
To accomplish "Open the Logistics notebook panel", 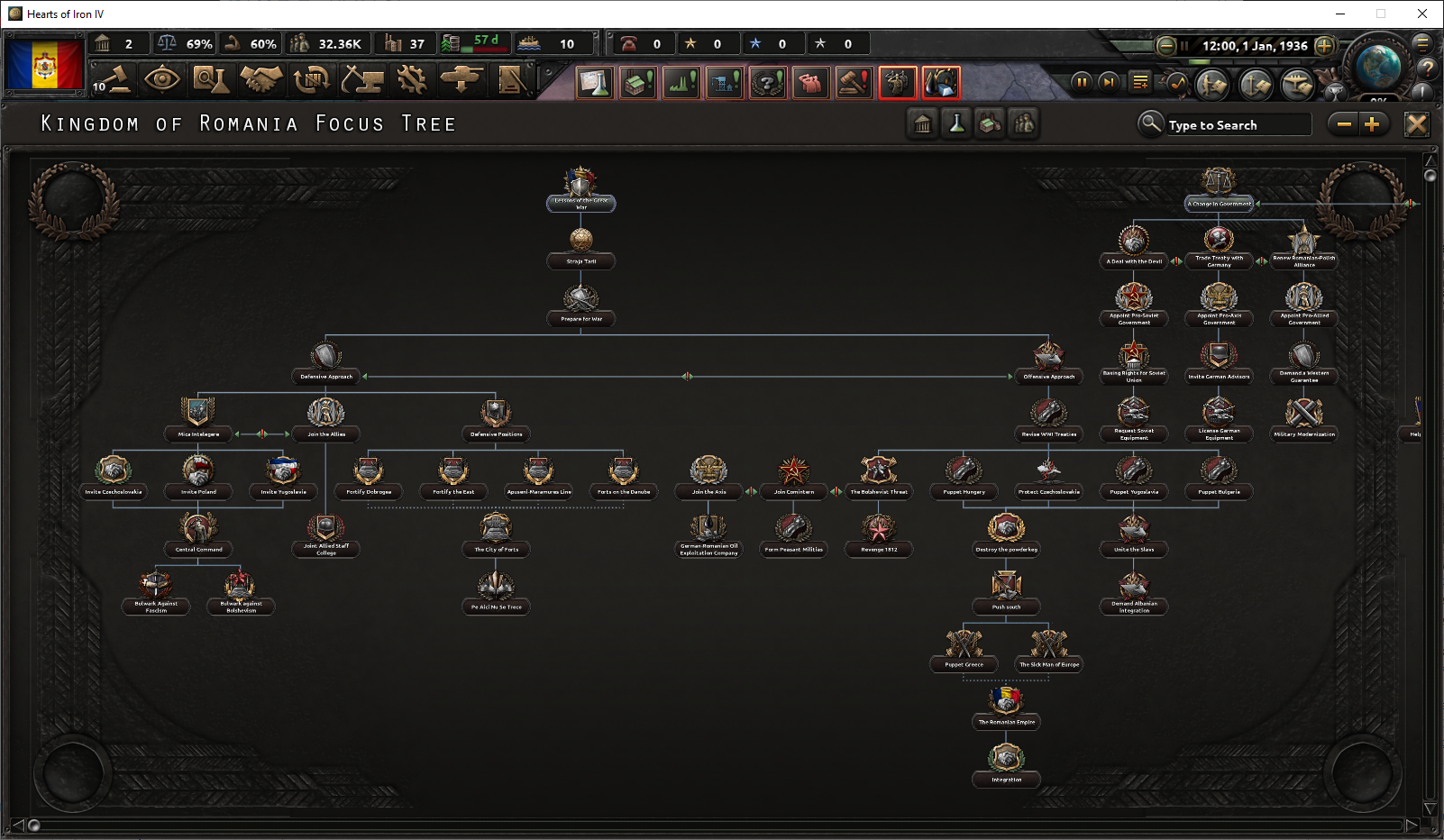I will click(511, 79).
